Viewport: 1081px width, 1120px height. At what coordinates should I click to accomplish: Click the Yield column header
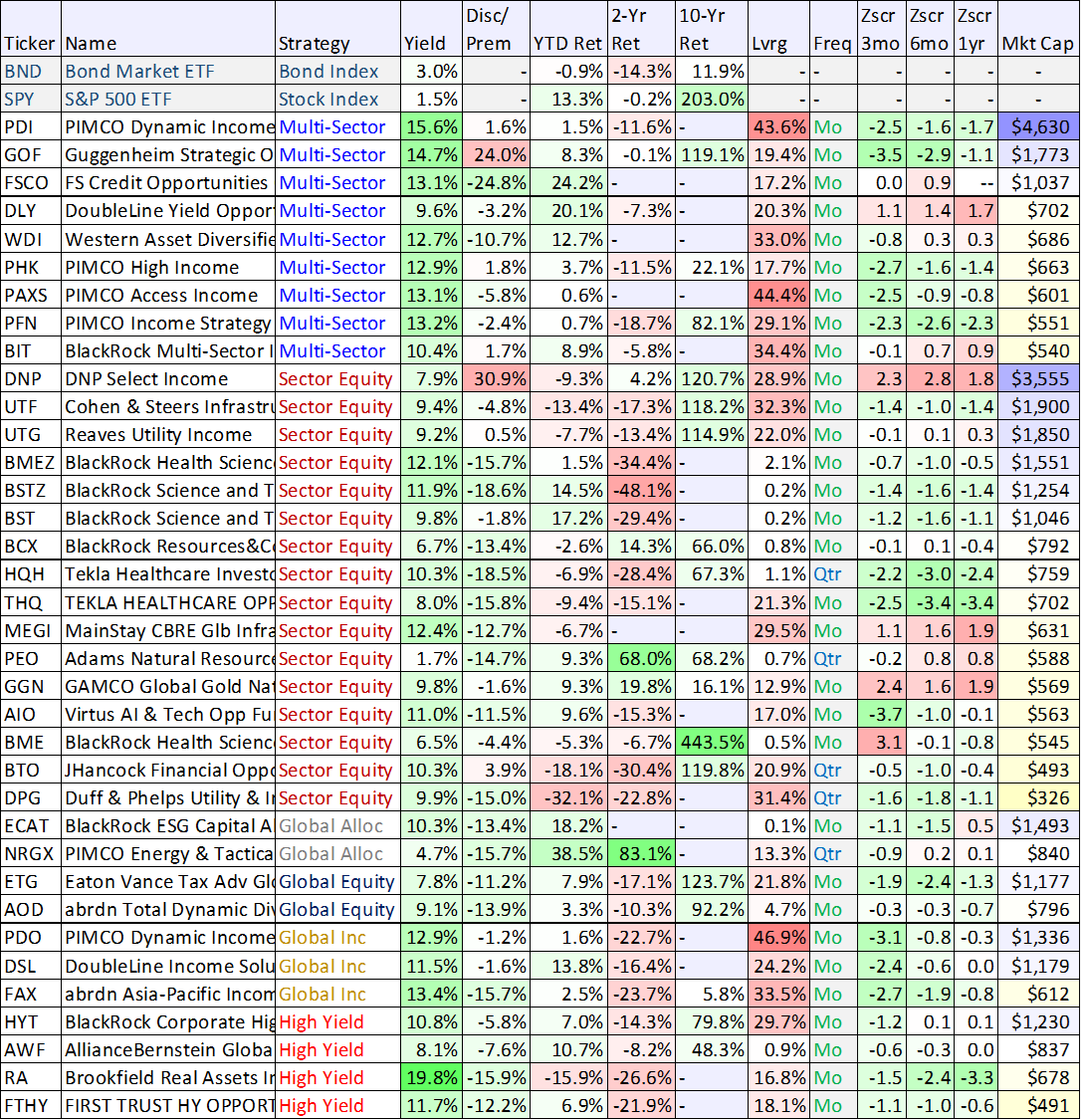click(431, 29)
